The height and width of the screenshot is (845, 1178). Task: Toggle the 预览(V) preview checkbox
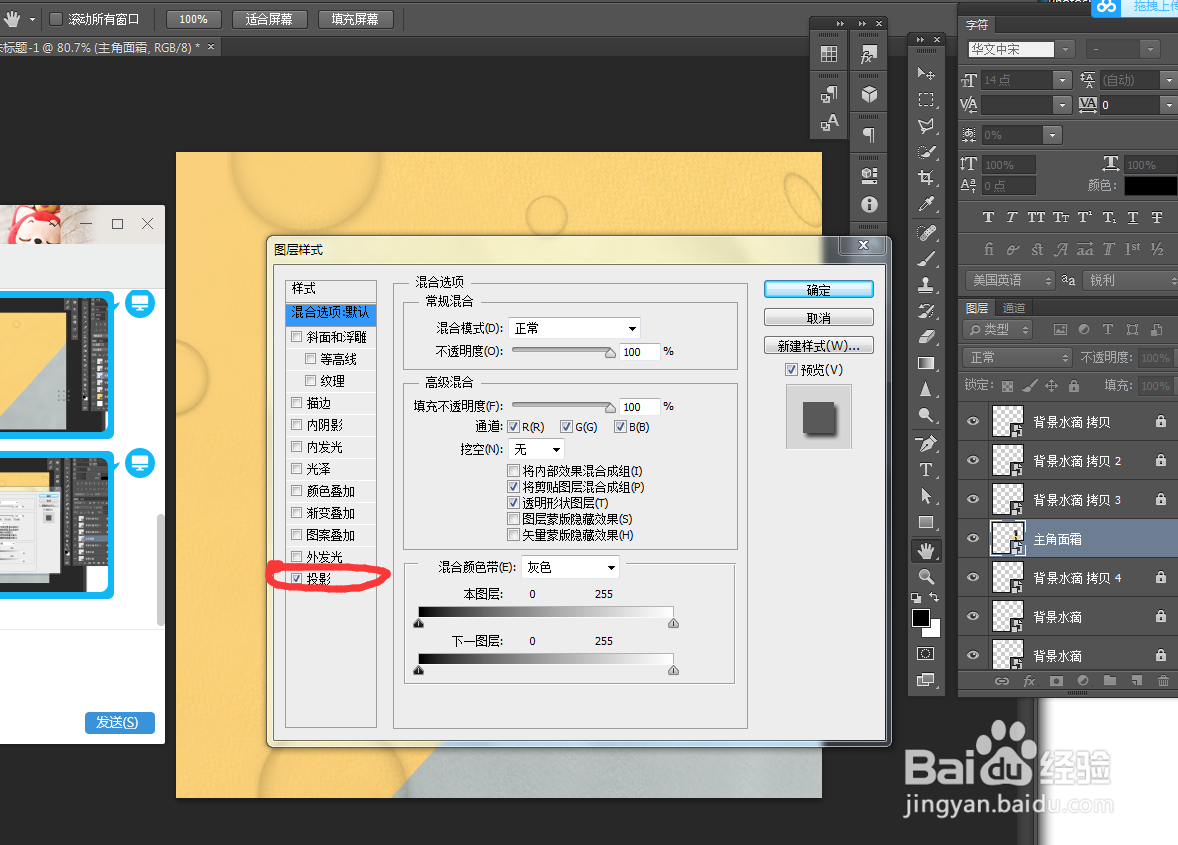pyautogui.click(x=791, y=370)
